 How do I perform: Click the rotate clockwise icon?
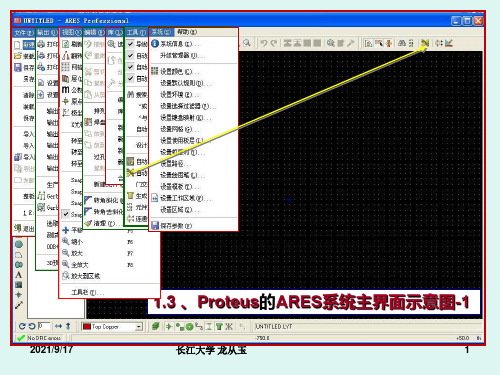22,326
